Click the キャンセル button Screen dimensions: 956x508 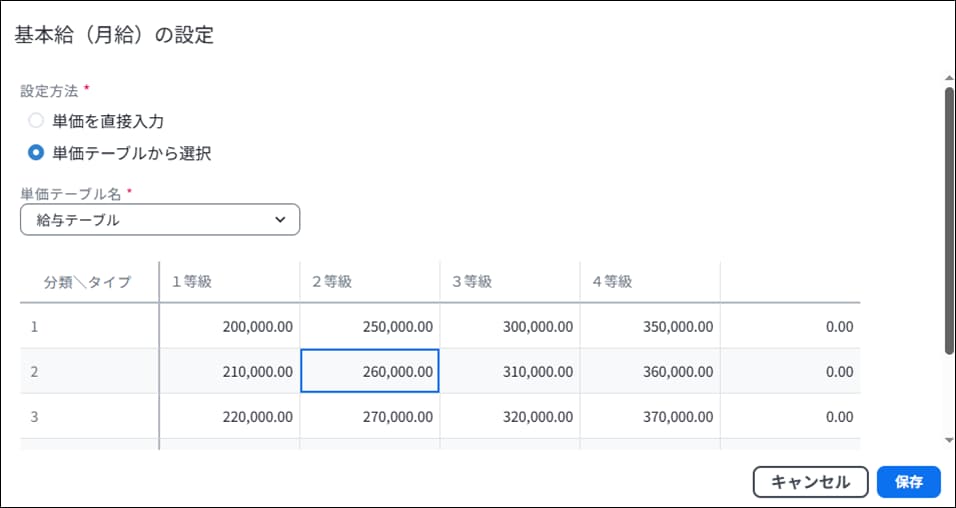[810, 482]
